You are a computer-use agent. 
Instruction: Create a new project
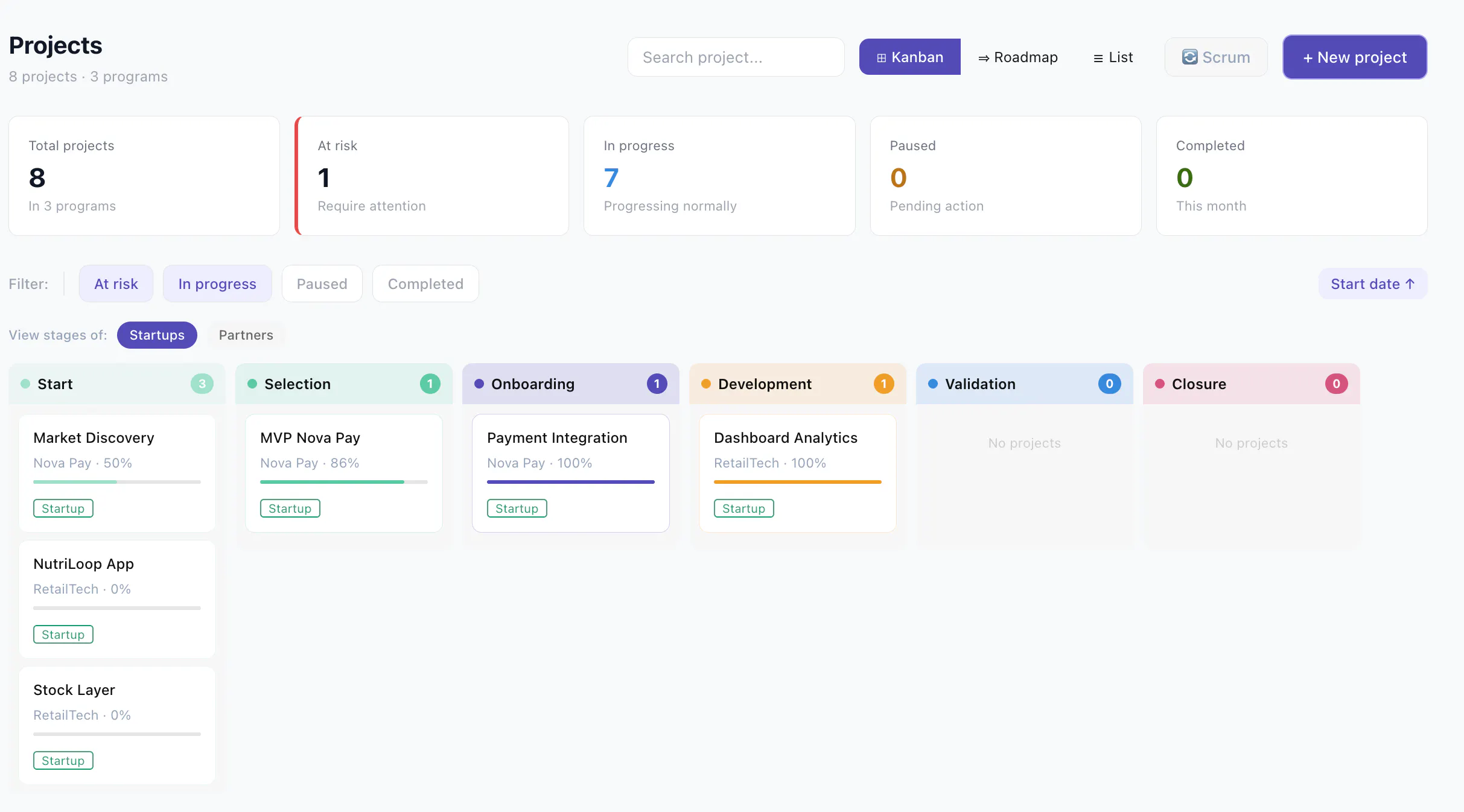coord(1355,57)
